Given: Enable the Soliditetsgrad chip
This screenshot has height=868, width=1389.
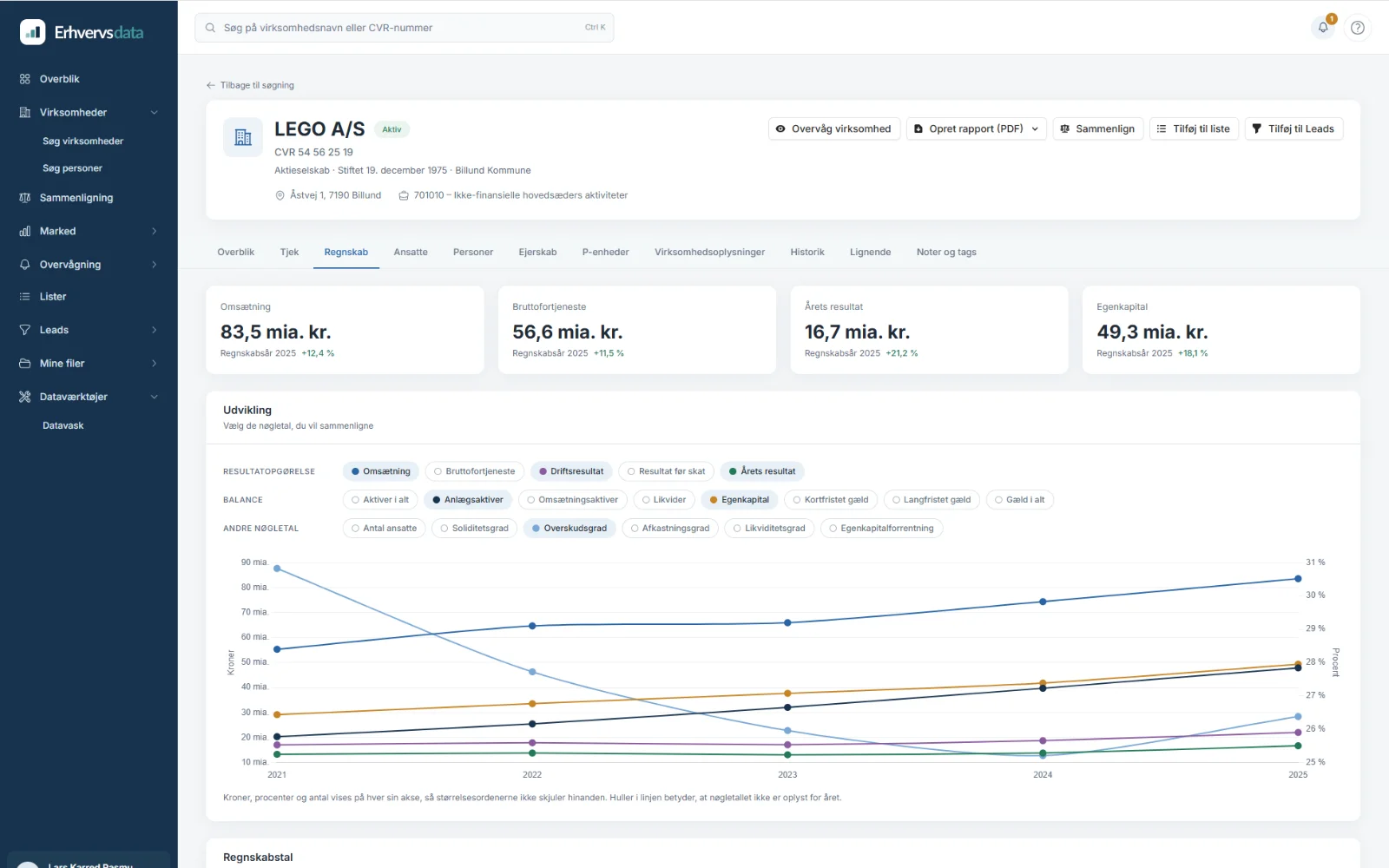Looking at the screenshot, I should pyautogui.click(x=475, y=529).
